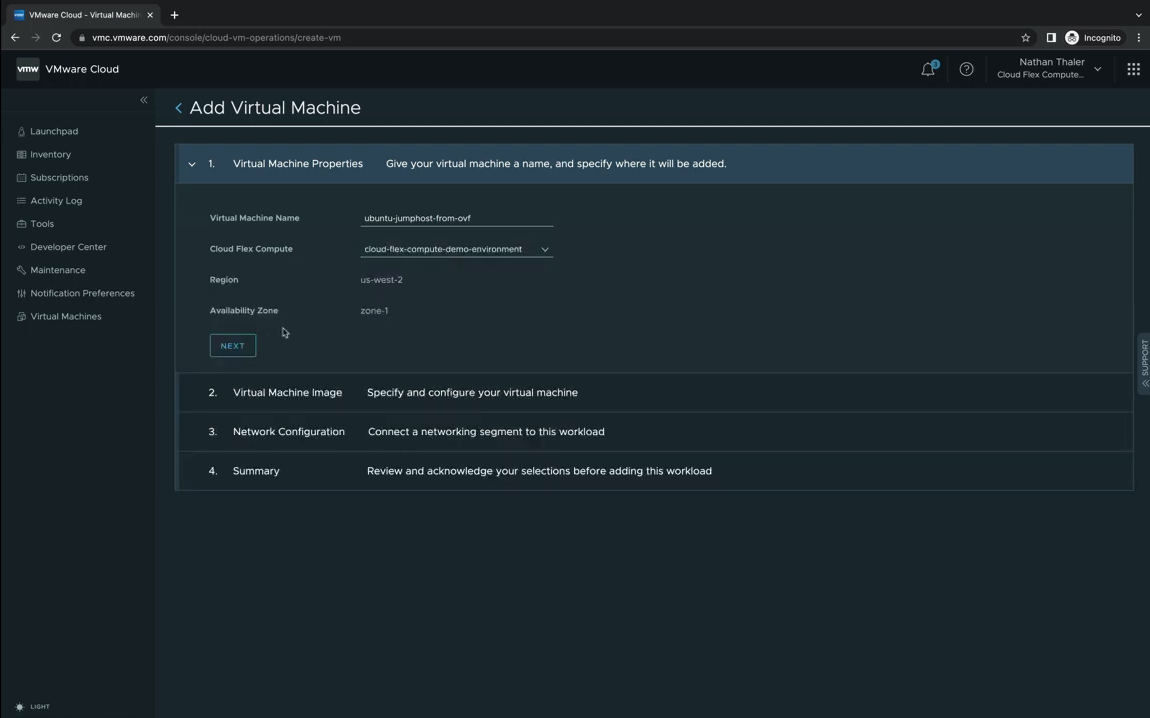Open Maintenance in the sidebar
The height and width of the screenshot is (718, 1150).
pyautogui.click(x=58, y=270)
